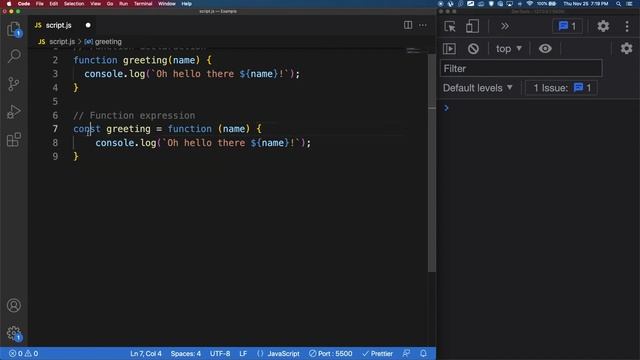This screenshot has height=360, width=640.
Task: Toggle the DevTools device toolbar
Action: click(472, 26)
